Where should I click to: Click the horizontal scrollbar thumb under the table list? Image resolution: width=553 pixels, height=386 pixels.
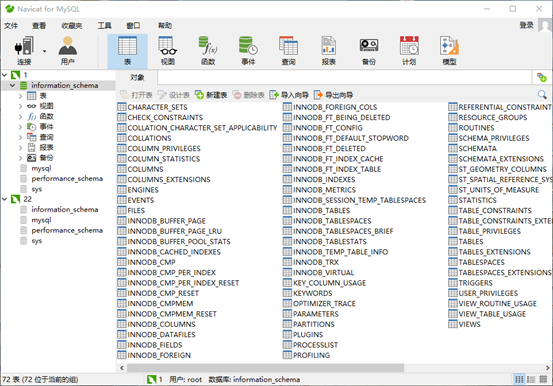265,368
